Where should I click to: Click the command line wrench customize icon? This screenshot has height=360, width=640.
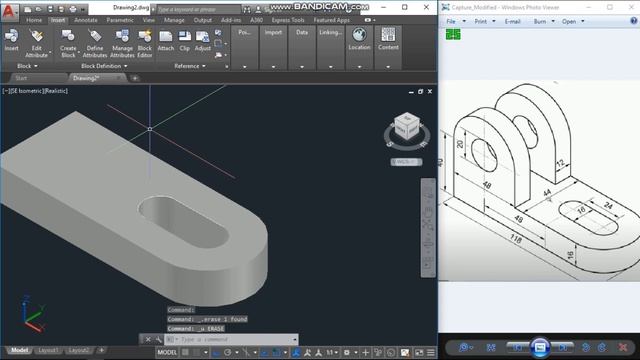(x=158, y=339)
